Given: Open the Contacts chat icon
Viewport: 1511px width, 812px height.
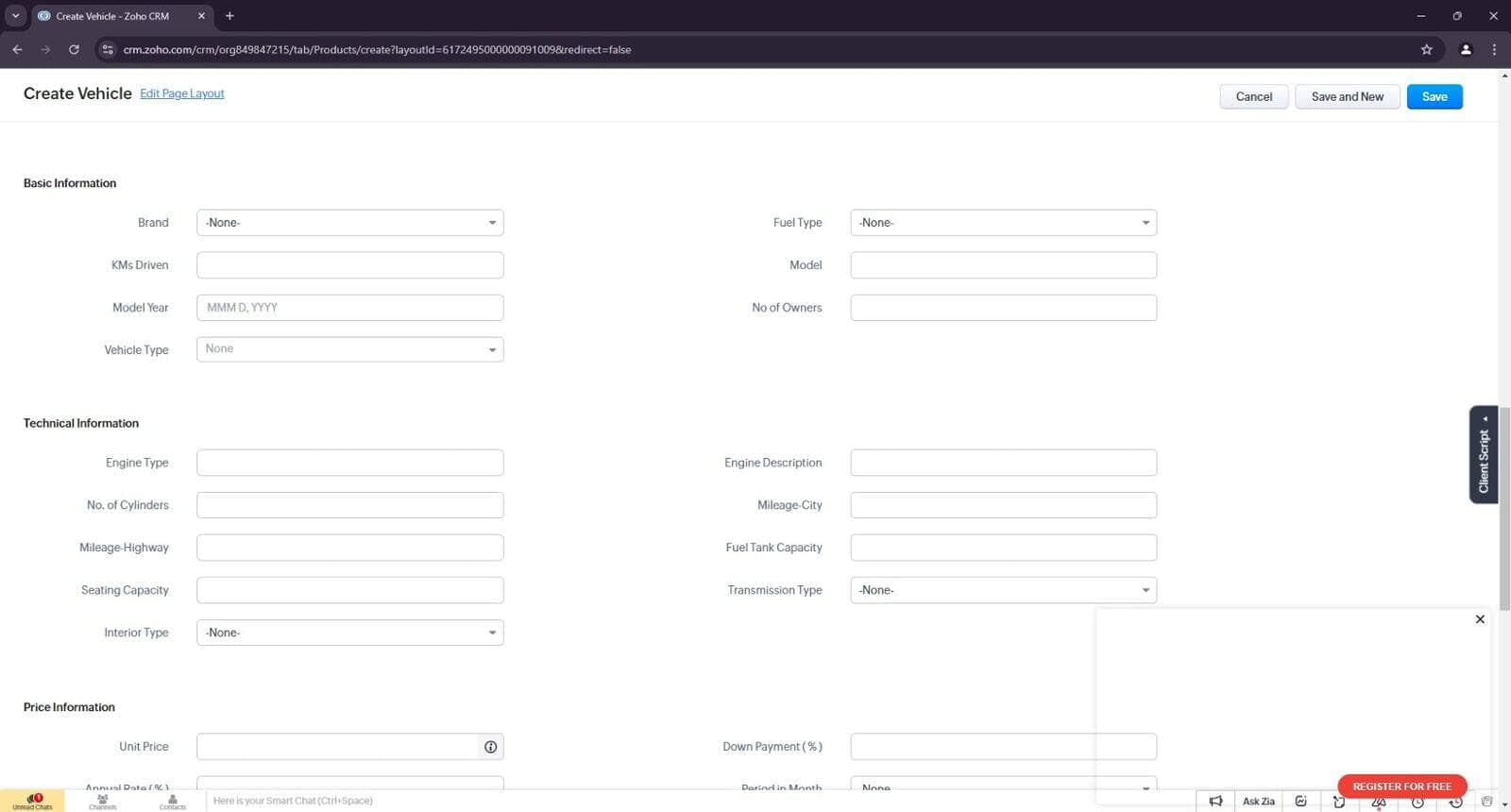Looking at the screenshot, I should pos(172,801).
